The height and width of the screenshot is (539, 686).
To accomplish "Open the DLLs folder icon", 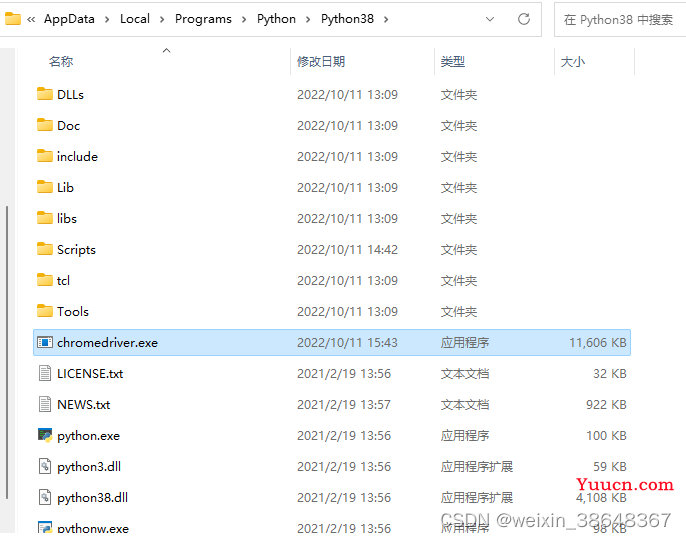I will 45,94.
